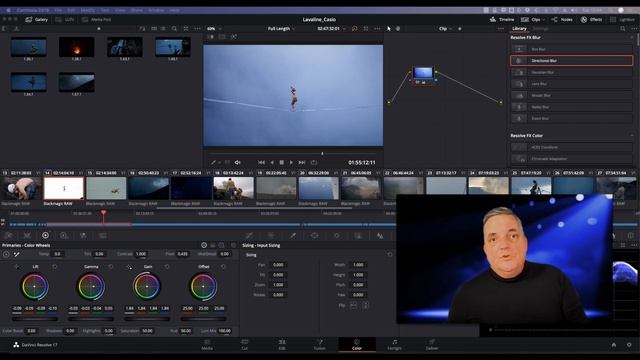Click the viewer scrub bar playhead

click(322, 154)
